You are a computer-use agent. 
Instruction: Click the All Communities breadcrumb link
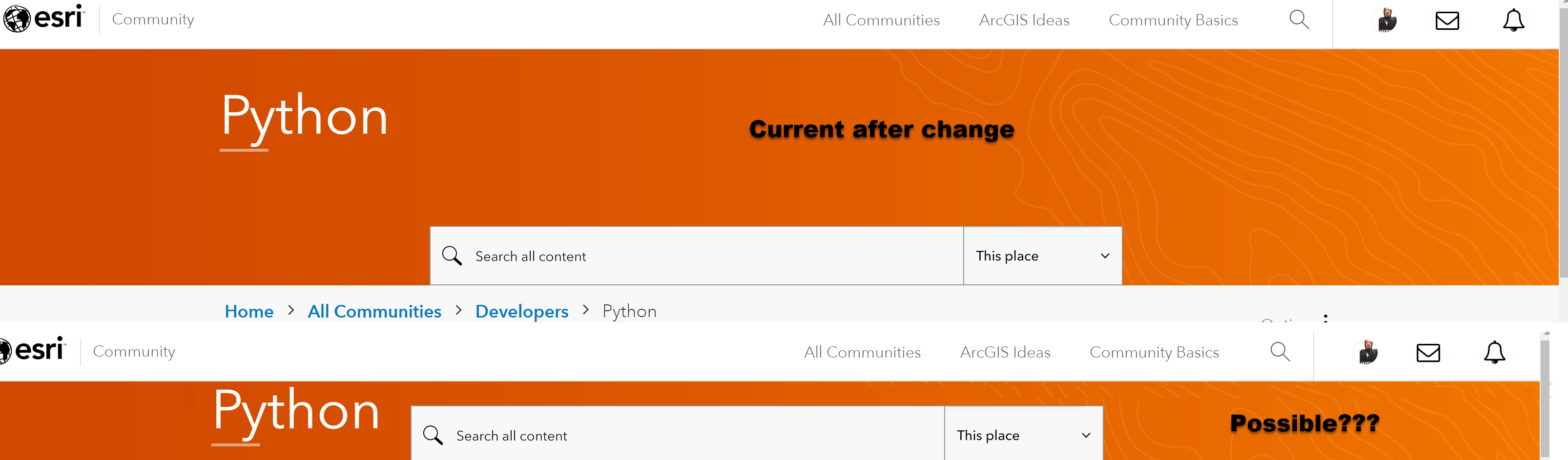(374, 311)
